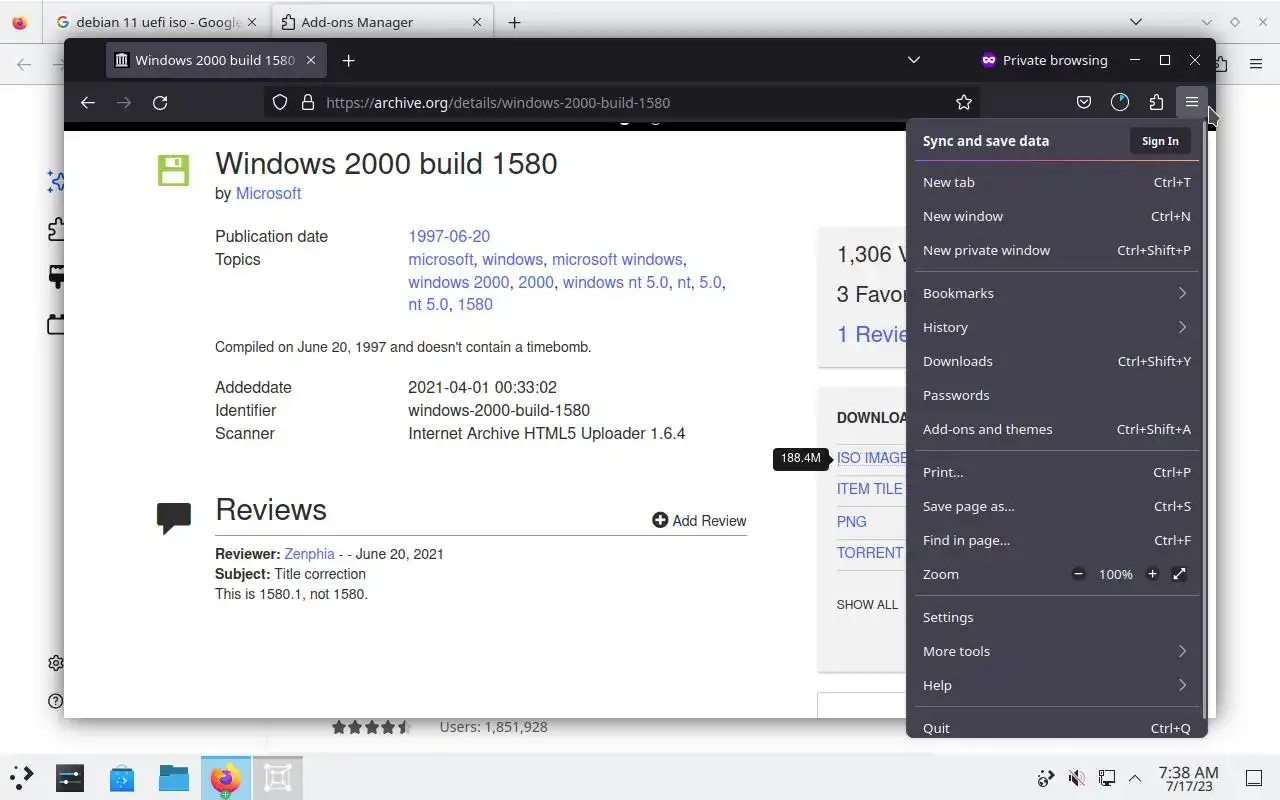Viewport: 1280px width, 800px height.
Task: Open Add-ons and themes
Action: (x=1056, y=429)
